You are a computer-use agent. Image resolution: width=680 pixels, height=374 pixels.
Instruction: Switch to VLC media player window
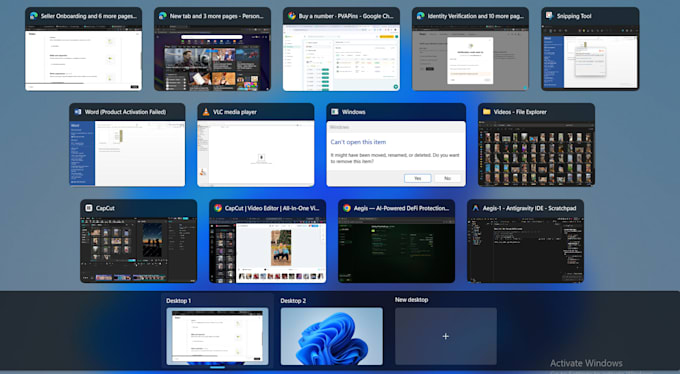pos(256,145)
